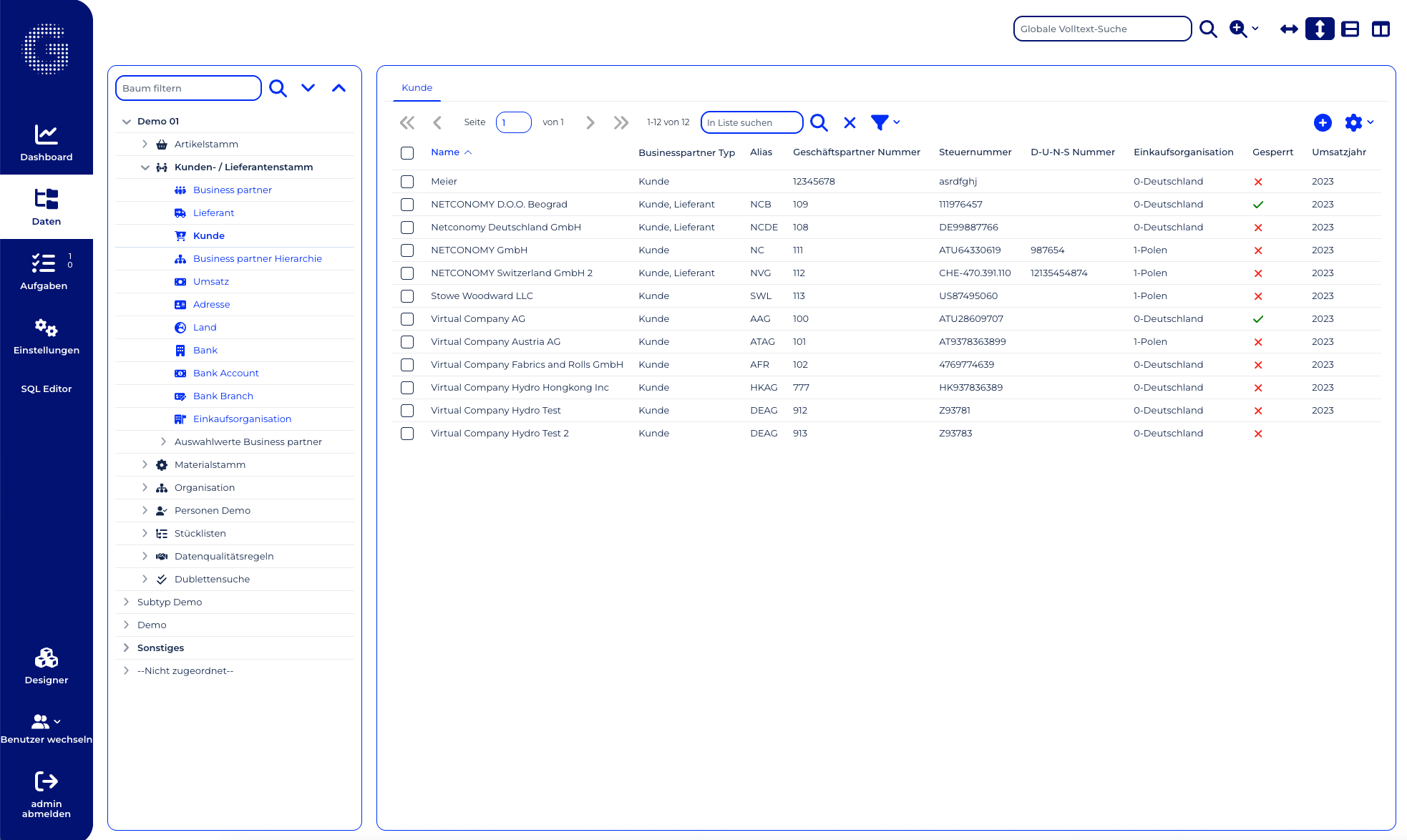Click the add new record plus icon

coord(1323,122)
